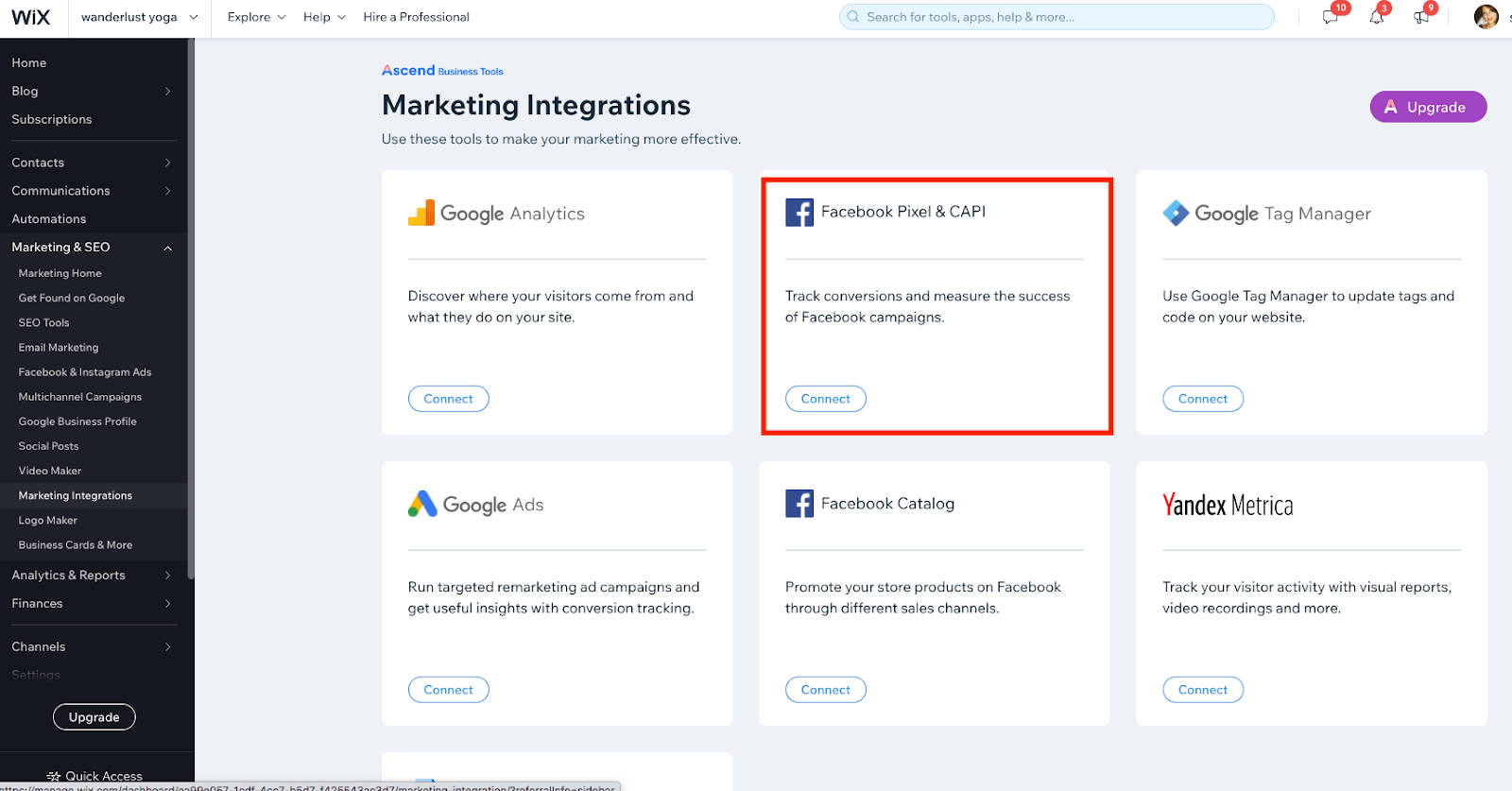Click the Wix logo

[30, 17]
